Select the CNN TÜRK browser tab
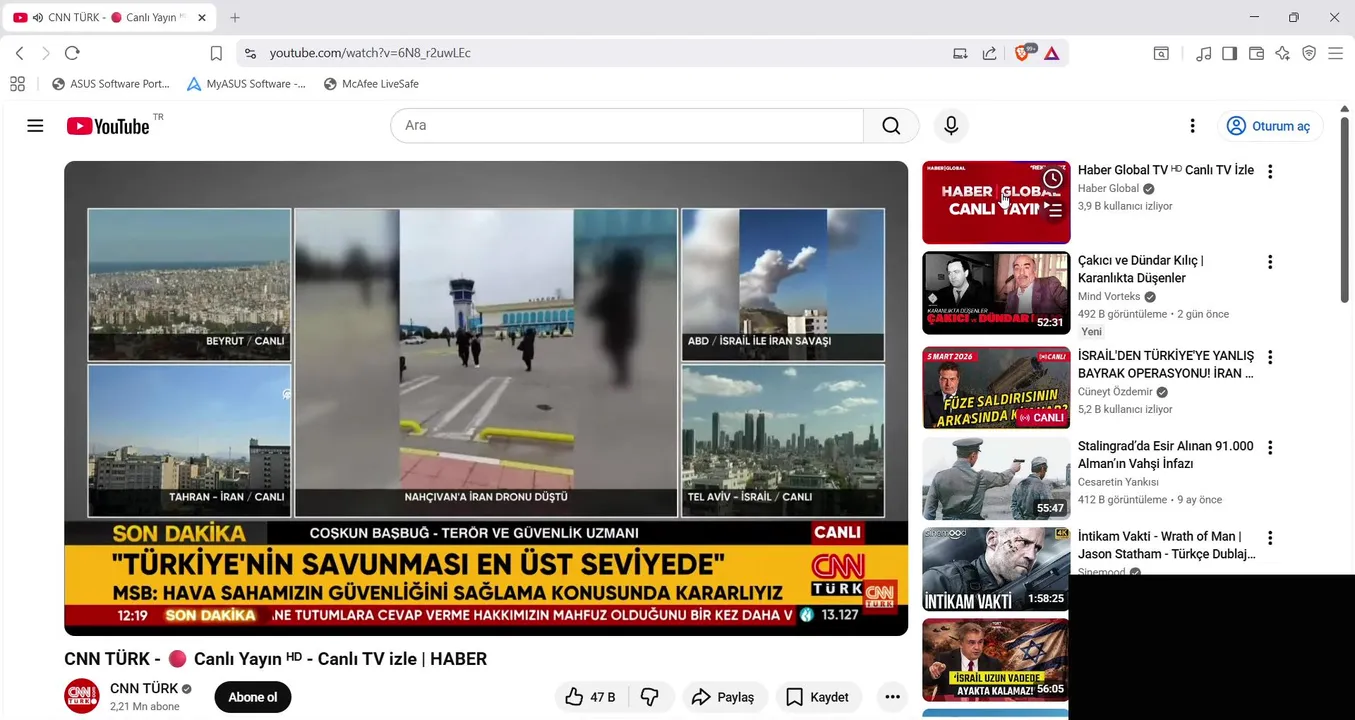This screenshot has height=720, width=1355. pyautogui.click(x=109, y=18)
